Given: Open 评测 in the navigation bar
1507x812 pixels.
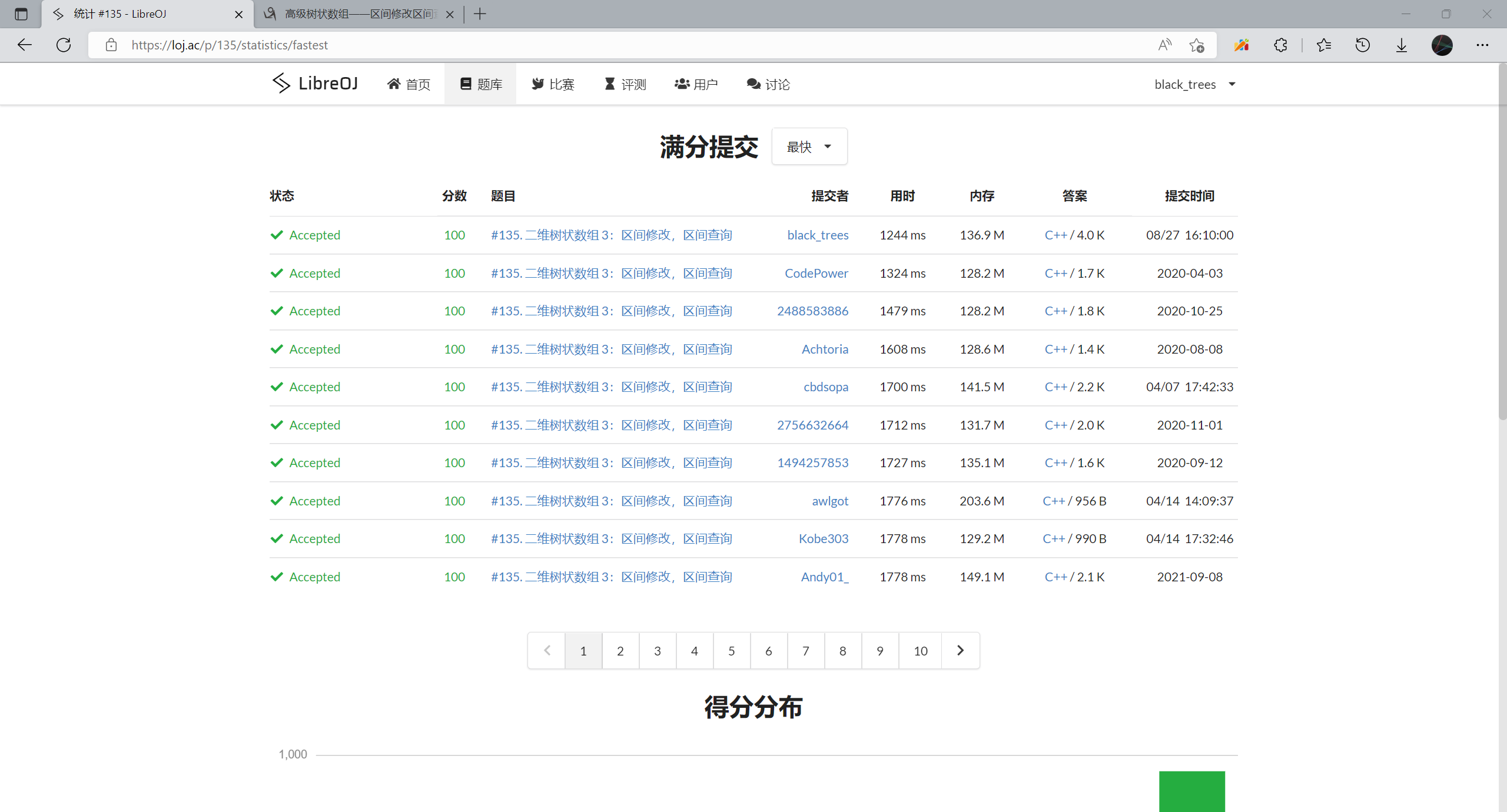Looking at the screenshot, I should (x=625, y=84).
